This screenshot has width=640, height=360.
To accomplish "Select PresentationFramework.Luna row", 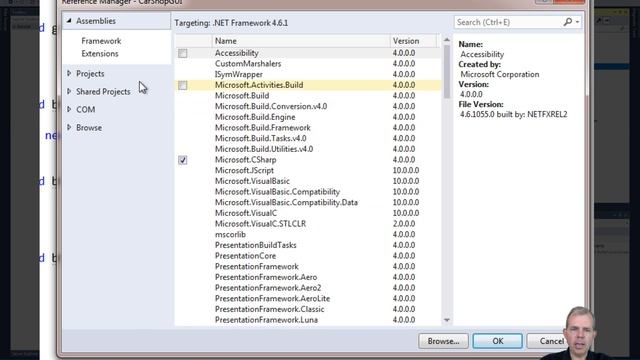I will [308, 320].
